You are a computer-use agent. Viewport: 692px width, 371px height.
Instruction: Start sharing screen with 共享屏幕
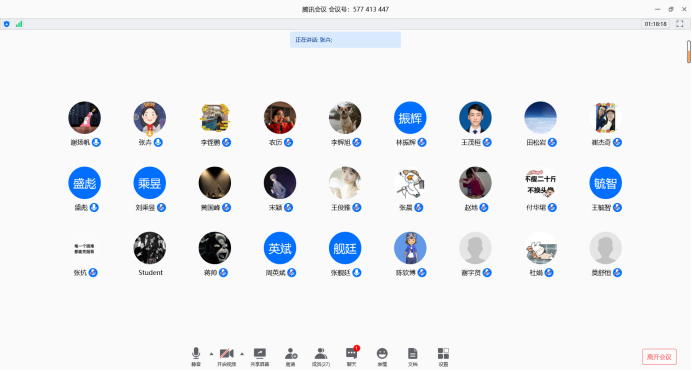(x=260, y=357)
